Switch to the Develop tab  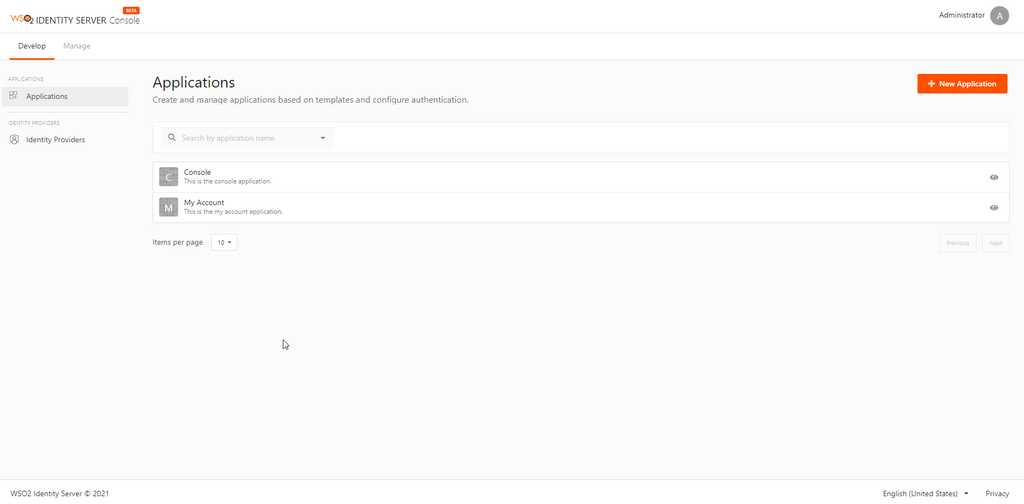(32, 46)
